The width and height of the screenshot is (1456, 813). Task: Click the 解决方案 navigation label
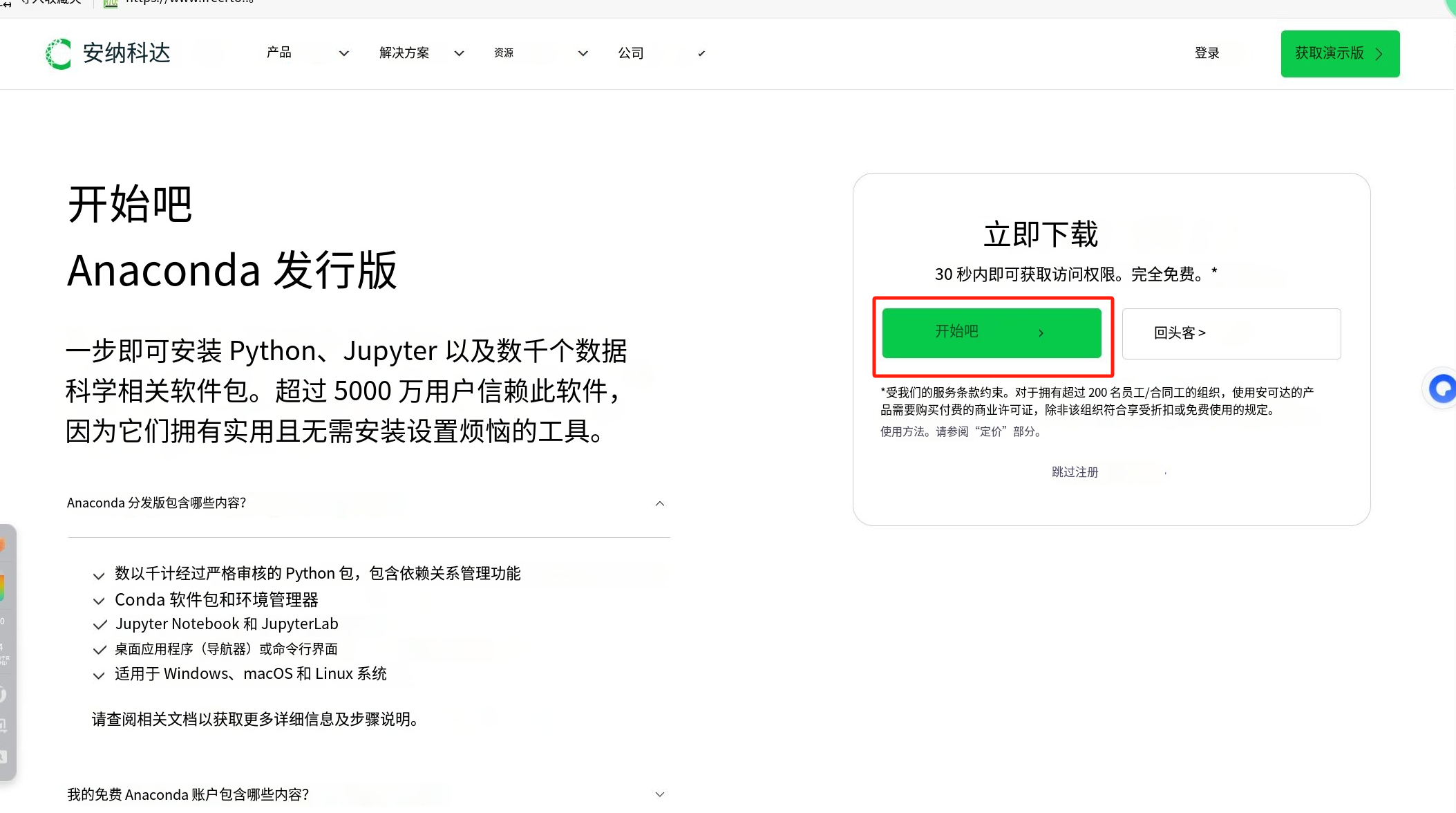click(404, 53)
